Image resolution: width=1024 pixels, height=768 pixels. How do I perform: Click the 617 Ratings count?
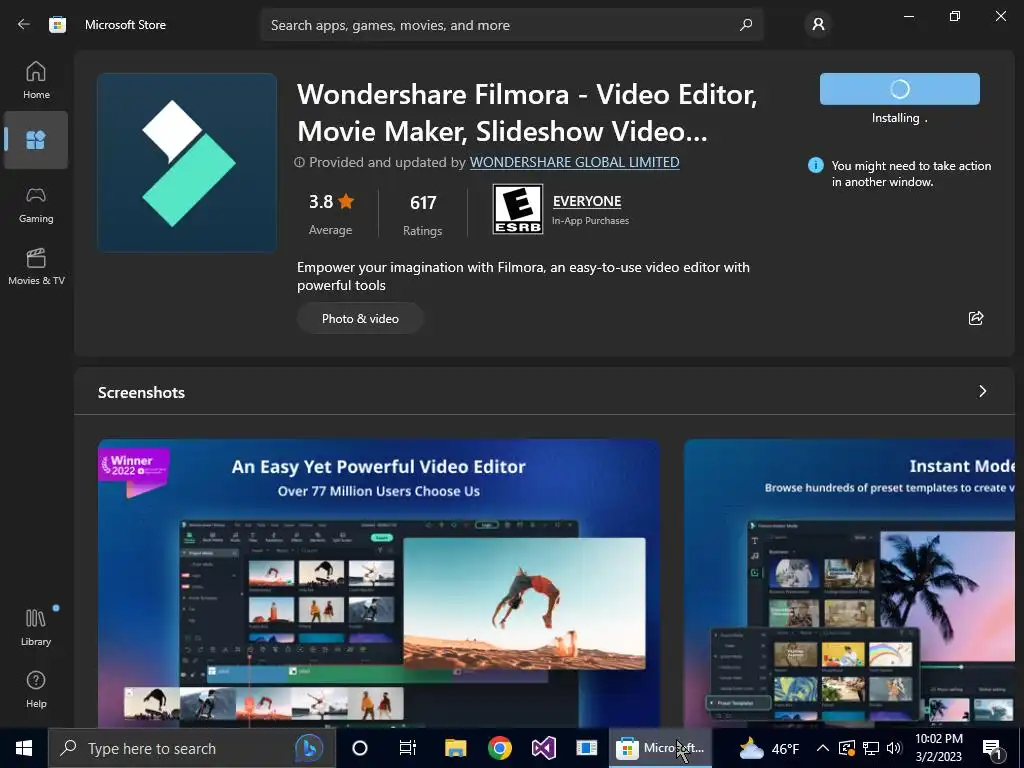pyautogui.click(x=423, y=214)
